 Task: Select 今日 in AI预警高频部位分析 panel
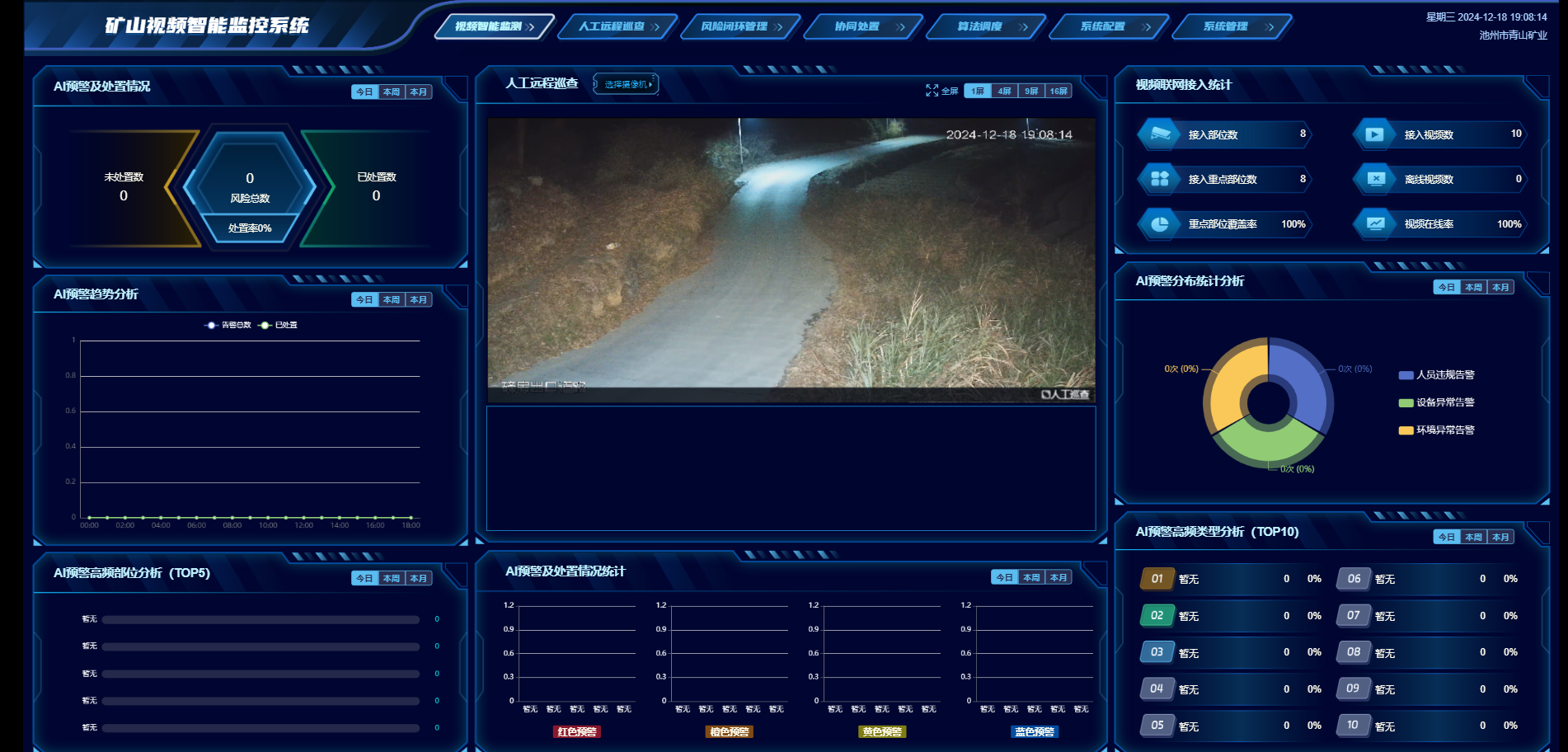[364, 578]
